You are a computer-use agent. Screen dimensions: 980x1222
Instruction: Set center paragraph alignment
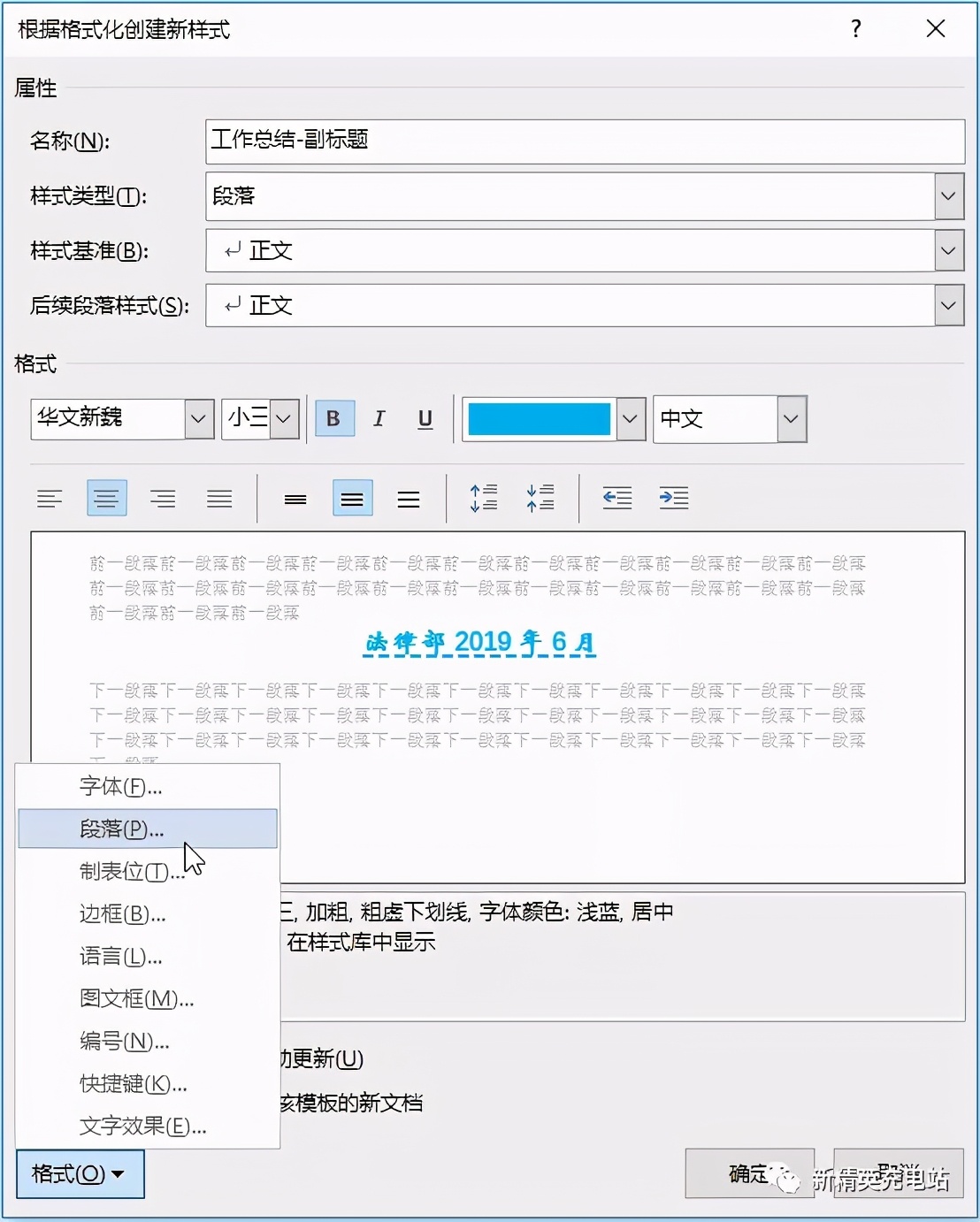coord(107,499)
